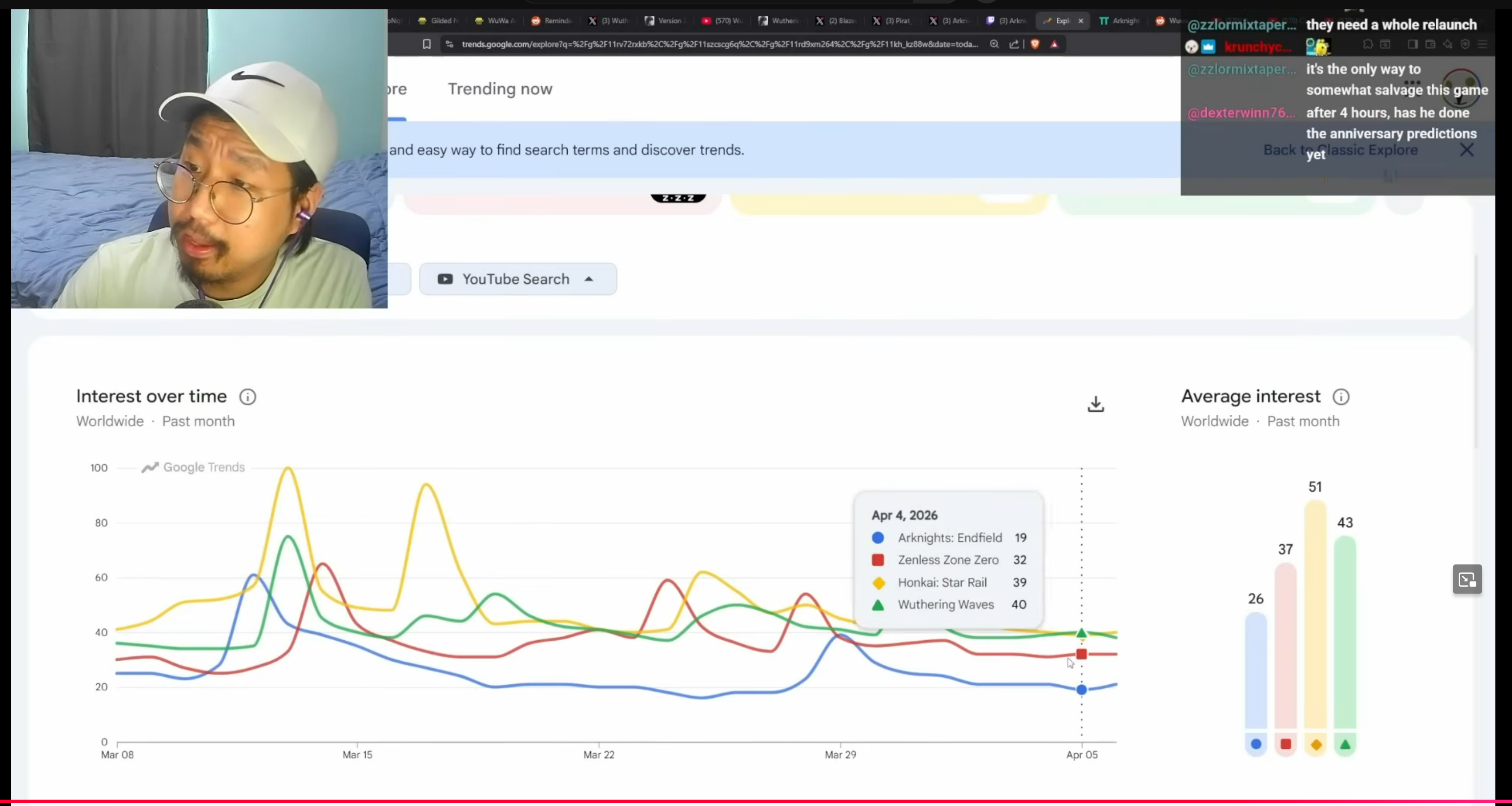This screenshot has width=1512, height=806.
Task: Click the bookmark icon beside the address bar
Action: 427,44
